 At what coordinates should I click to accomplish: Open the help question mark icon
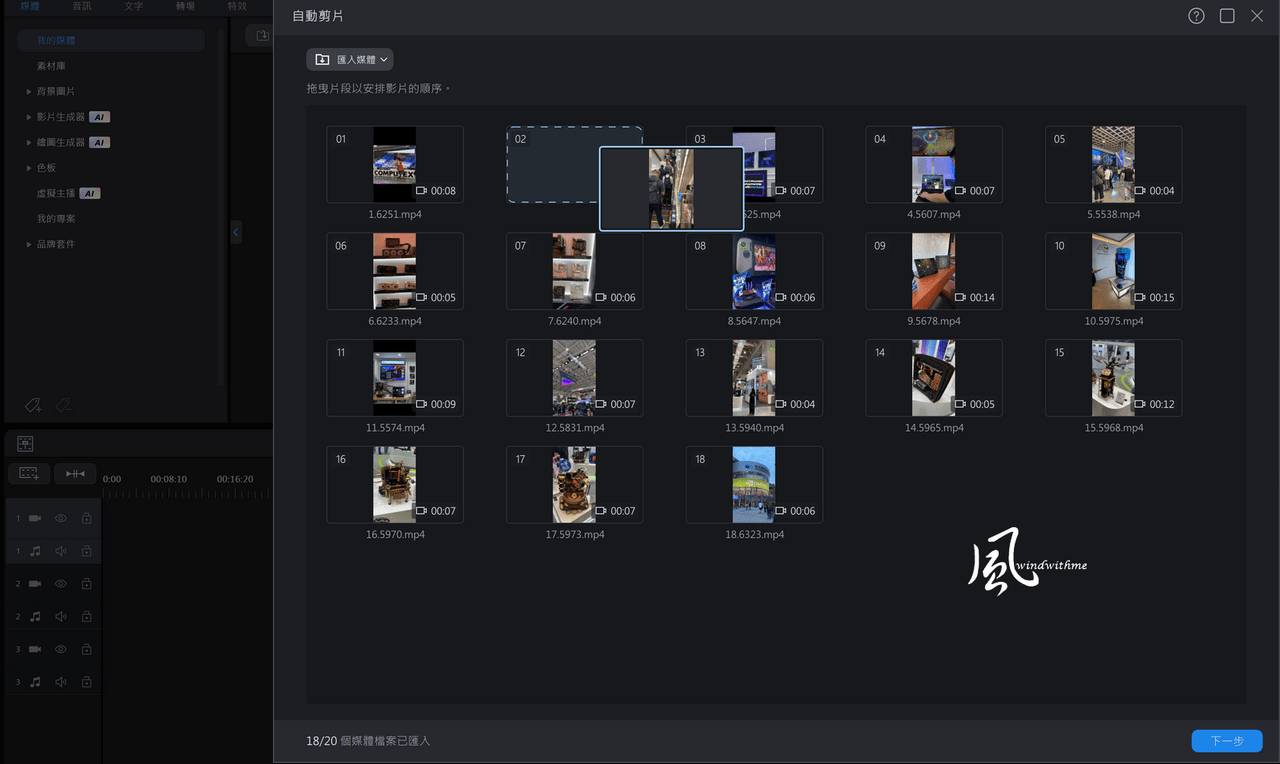coord(1196,16)
